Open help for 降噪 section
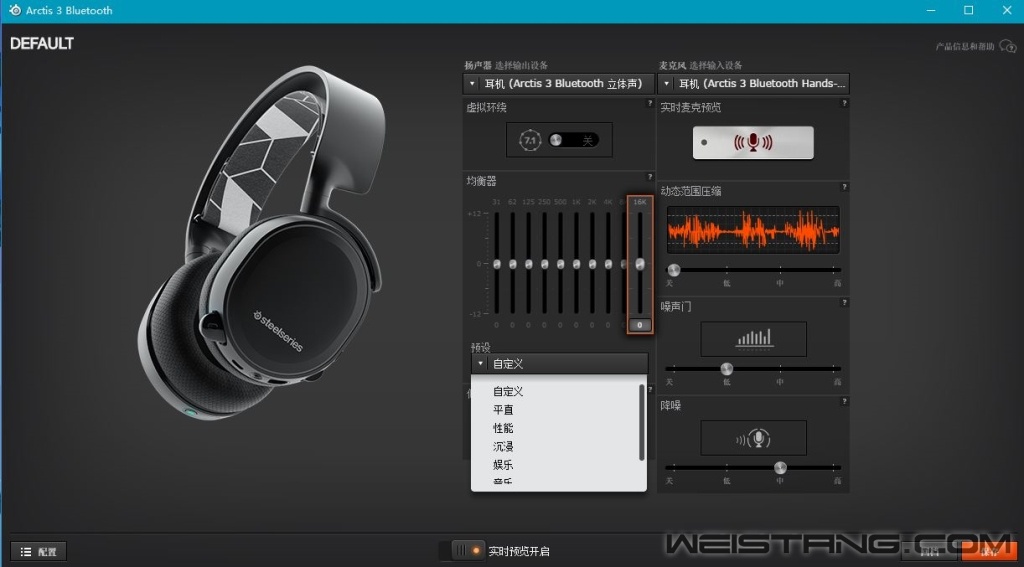1024x567 pixels. pos(844,402)
